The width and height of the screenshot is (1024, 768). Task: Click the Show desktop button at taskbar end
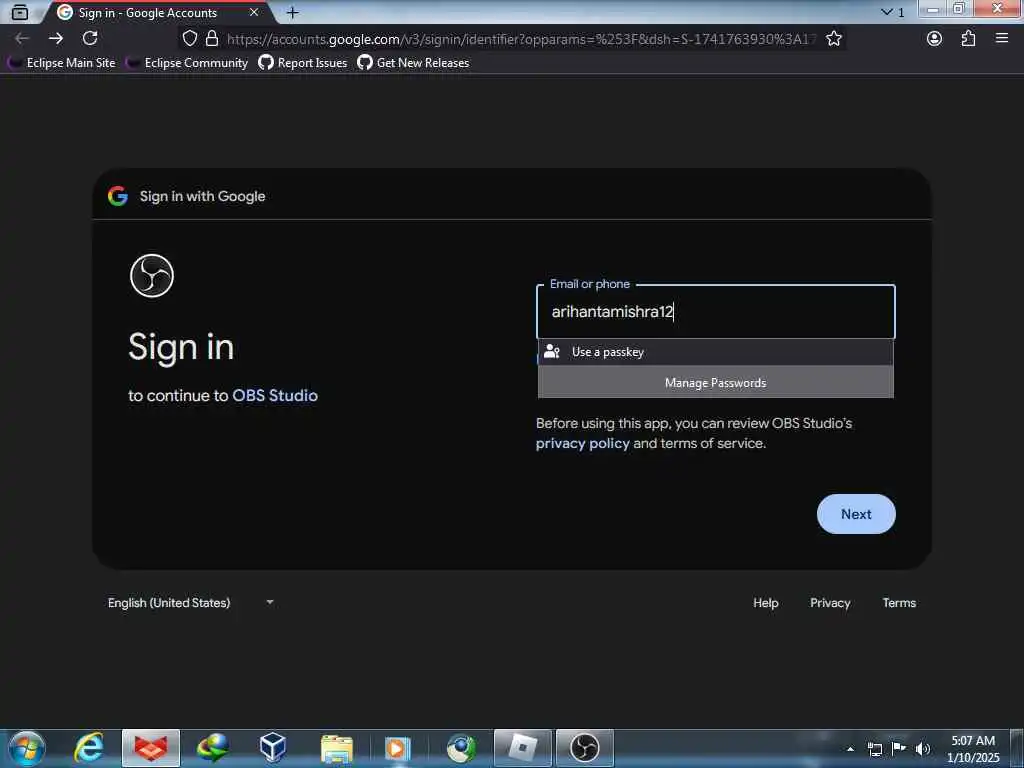tap(1017, 748)
